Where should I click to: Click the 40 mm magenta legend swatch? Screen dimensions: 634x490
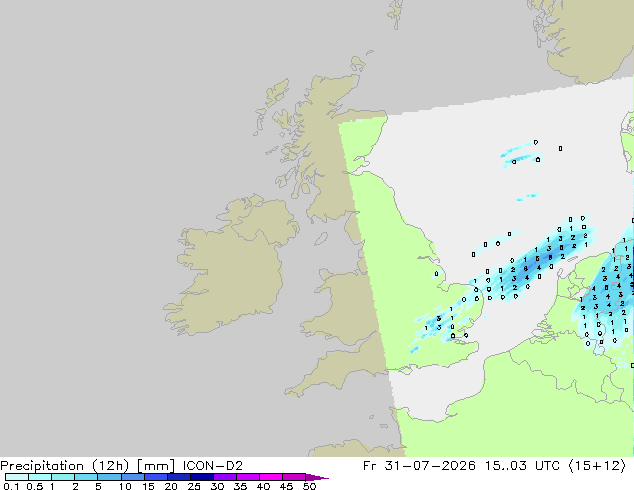271,477
